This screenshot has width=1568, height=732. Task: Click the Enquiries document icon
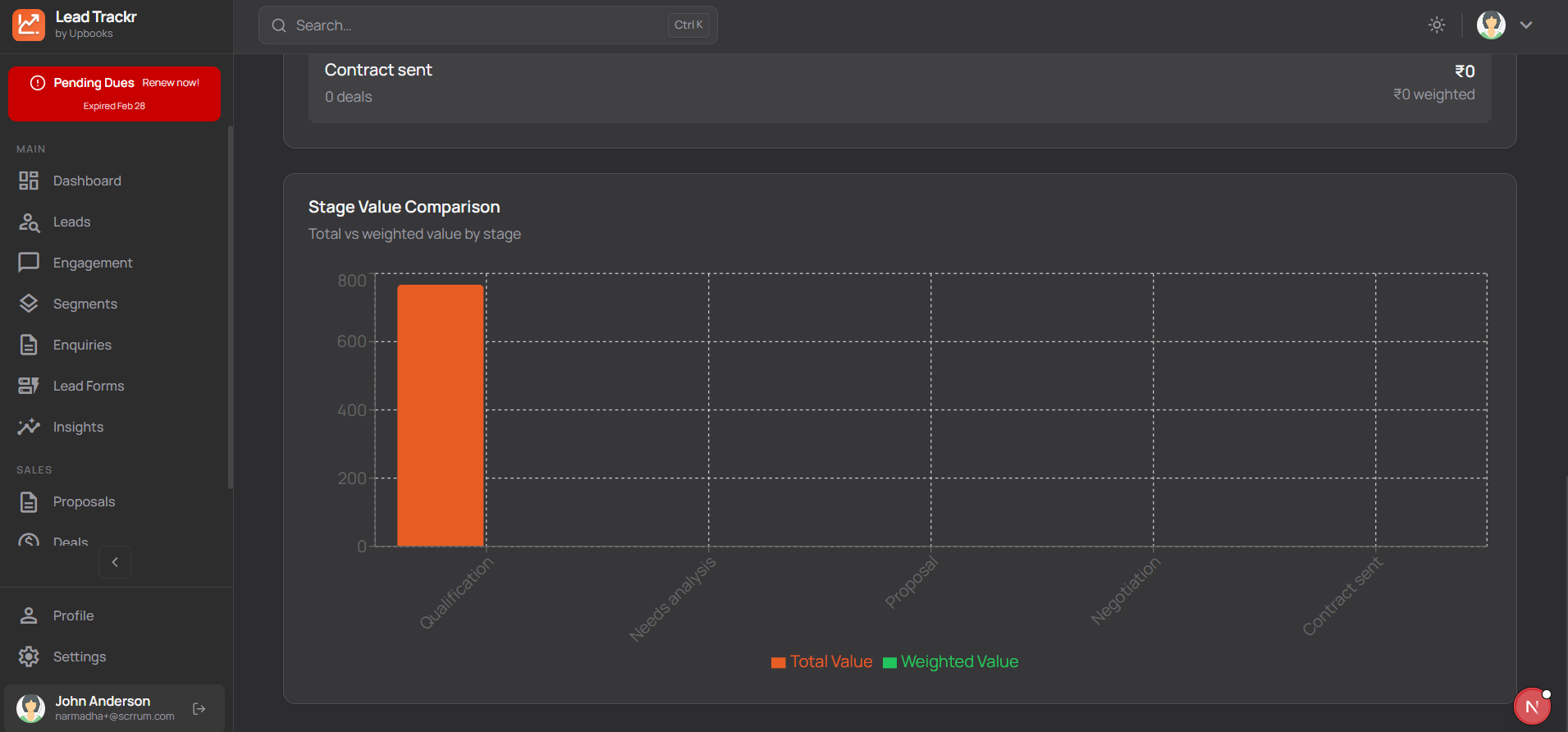click(29, 345)
